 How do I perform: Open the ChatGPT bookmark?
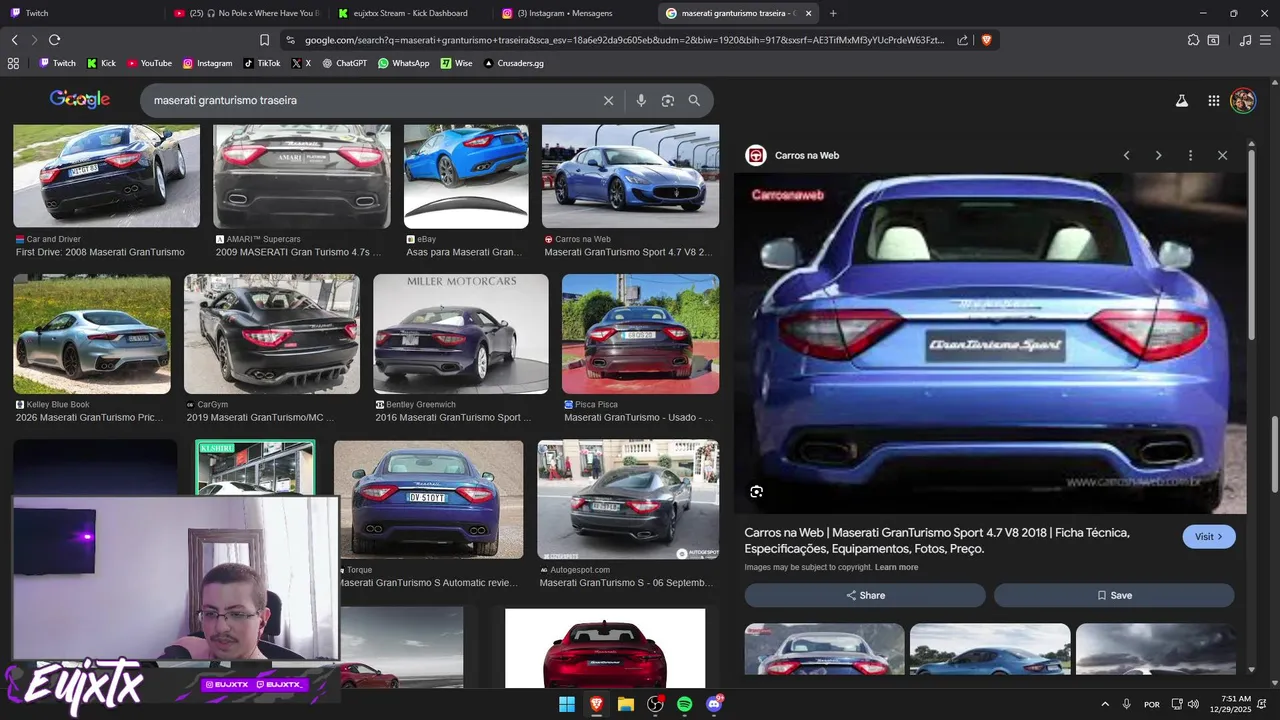[x=344, y=63]
